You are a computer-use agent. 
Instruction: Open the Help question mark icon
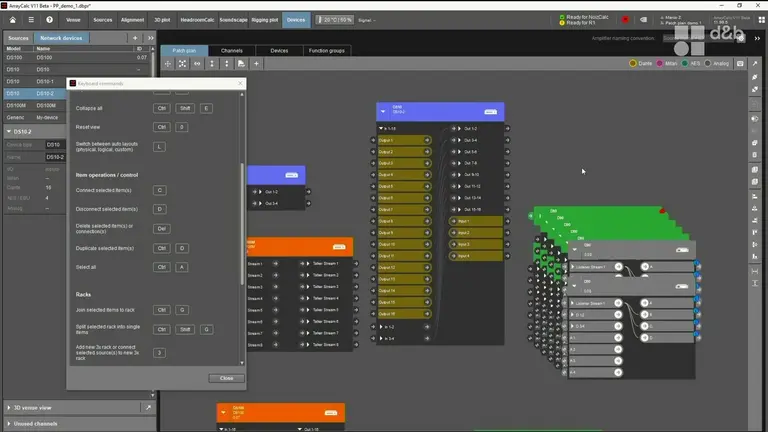[49, 19]
